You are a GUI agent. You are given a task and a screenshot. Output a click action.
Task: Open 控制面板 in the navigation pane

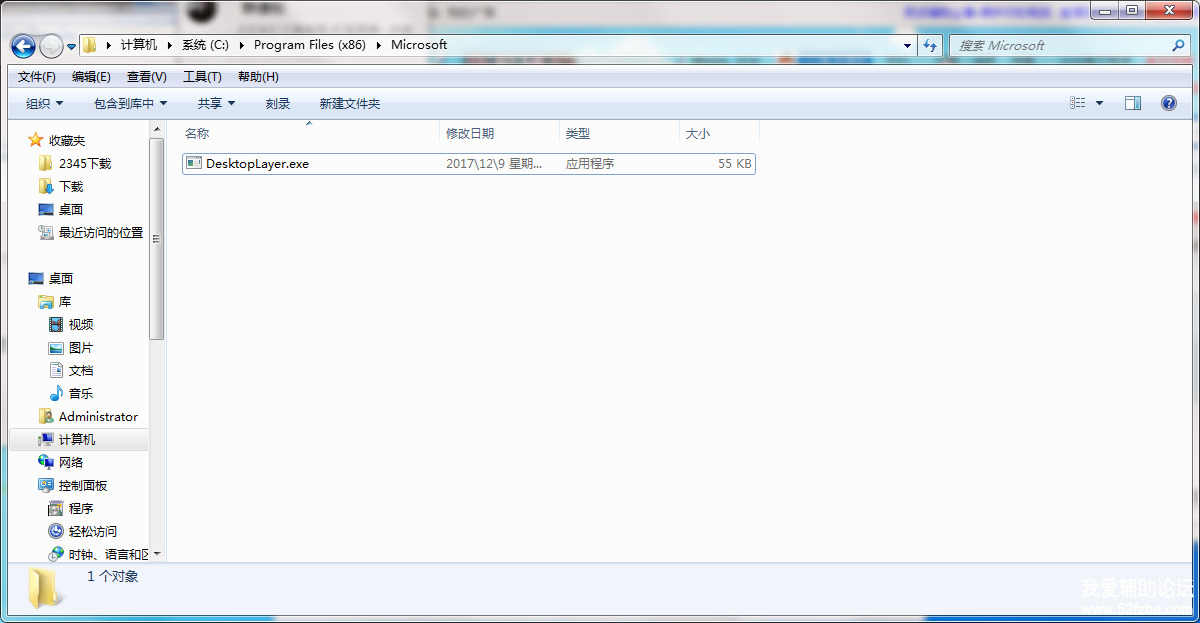click(x=83, y=485)
